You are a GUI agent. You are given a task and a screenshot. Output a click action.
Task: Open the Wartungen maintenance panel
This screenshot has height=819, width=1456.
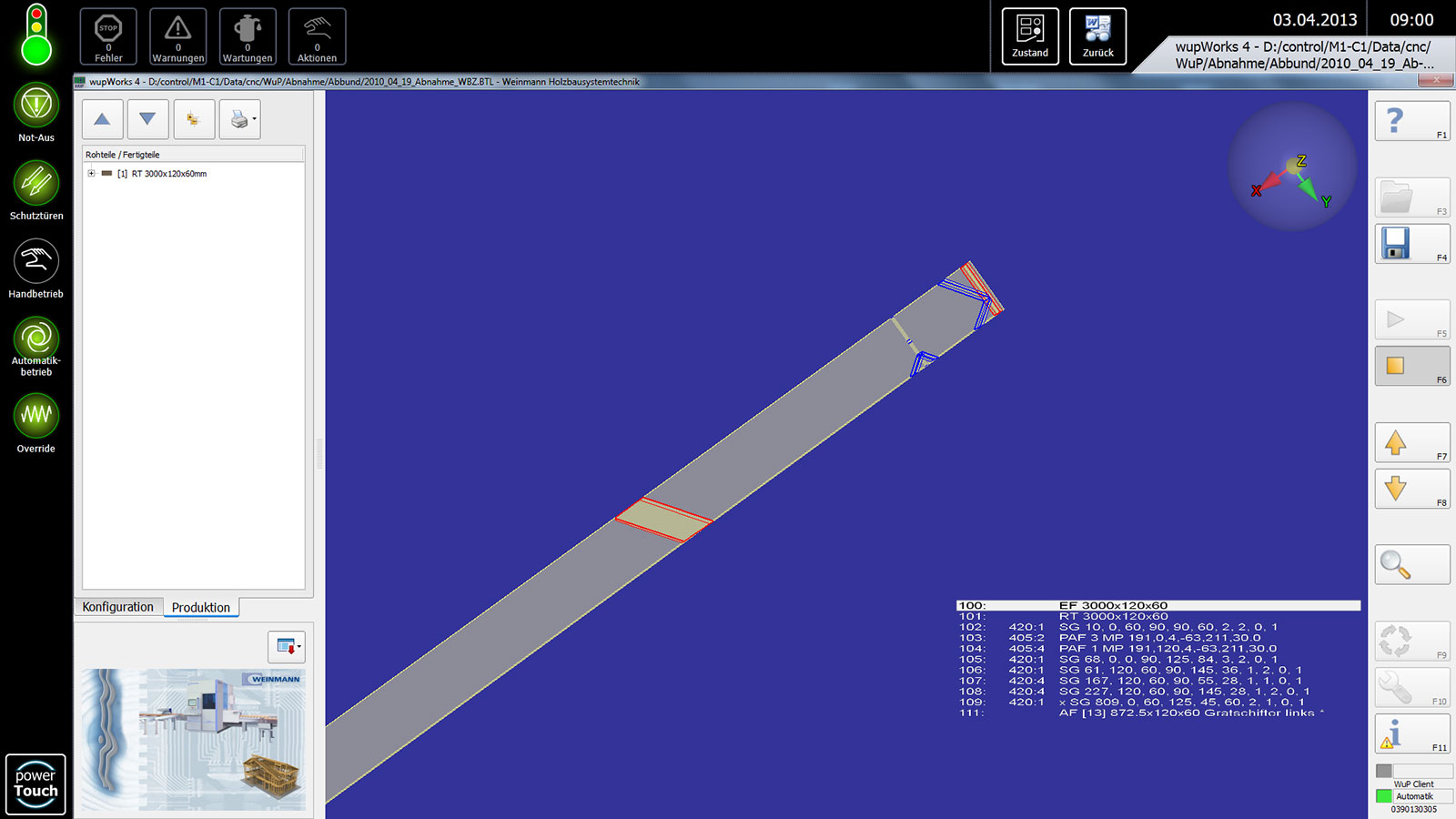click(x=248, y=36)
